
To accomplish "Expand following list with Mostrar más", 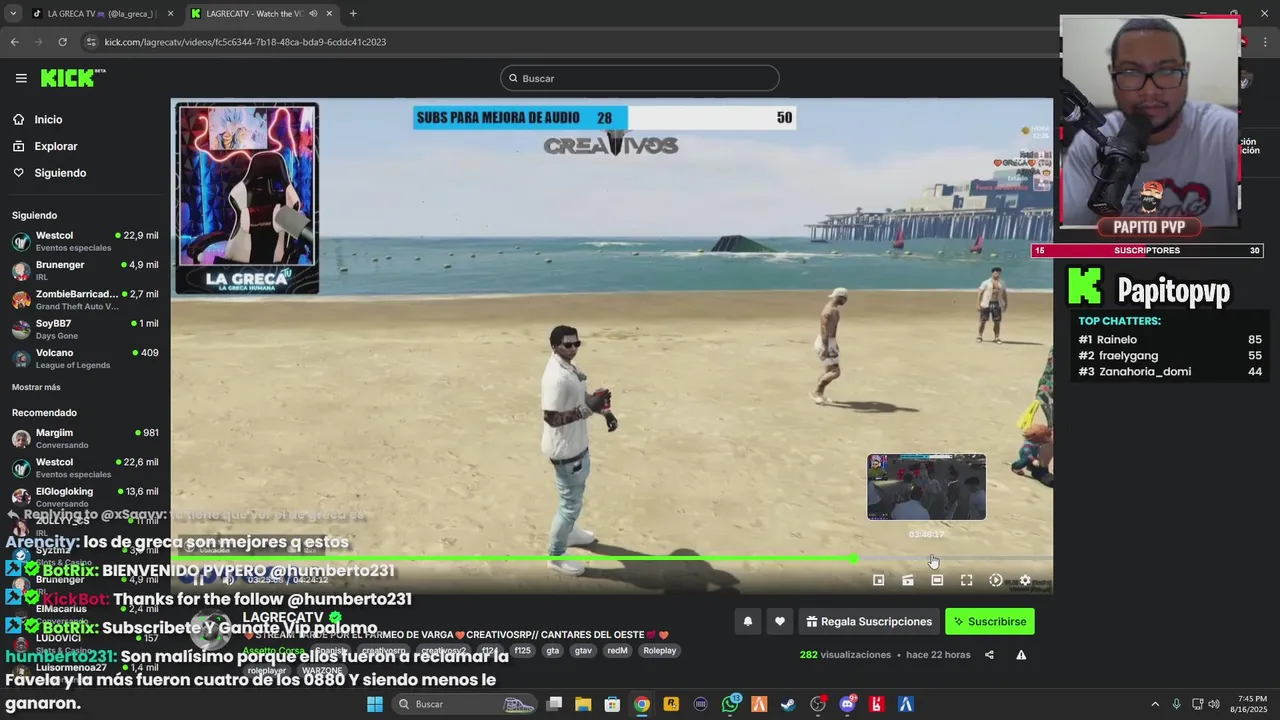I will tap(36, 387).
